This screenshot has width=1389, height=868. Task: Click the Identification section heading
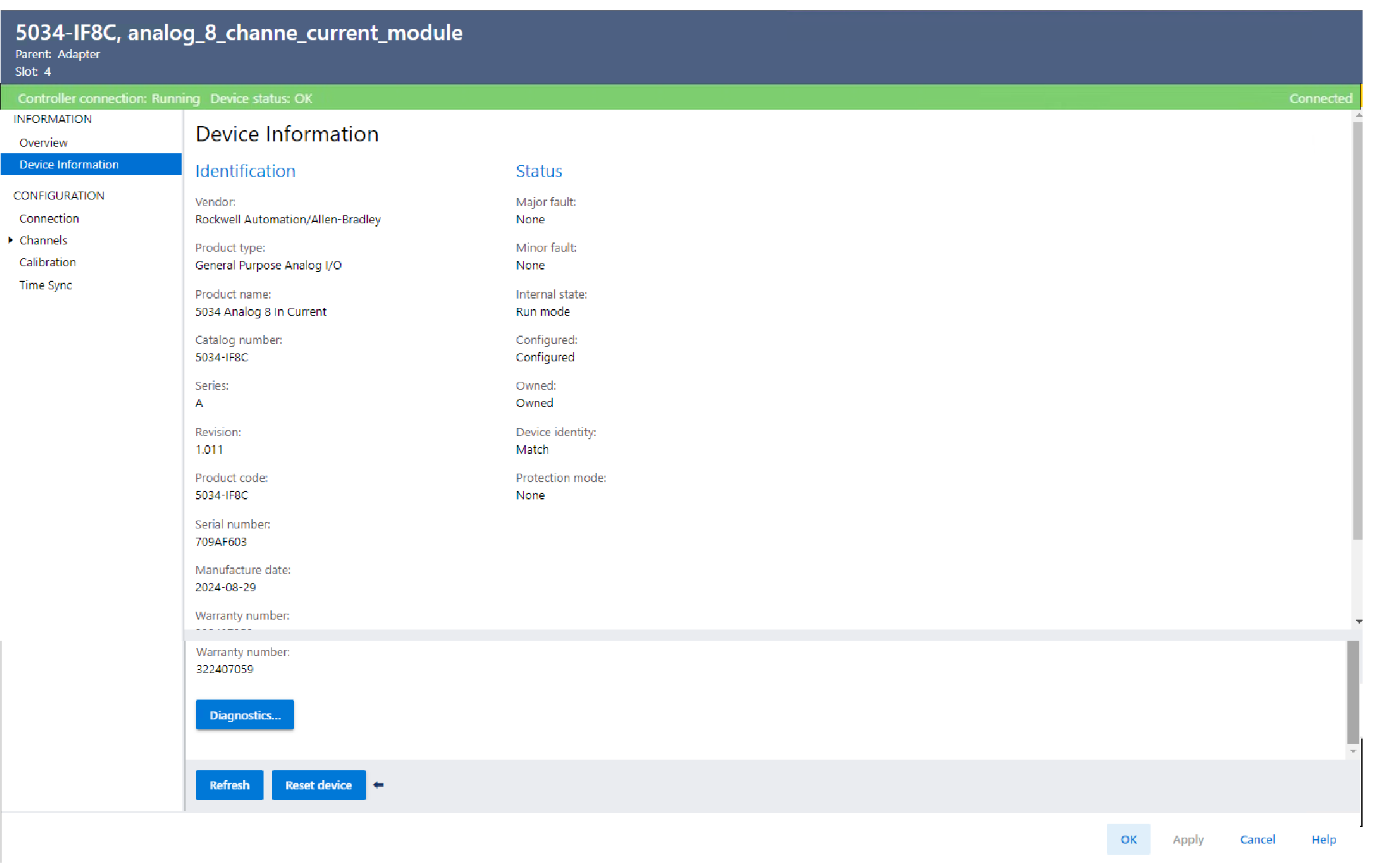(245, 171)
